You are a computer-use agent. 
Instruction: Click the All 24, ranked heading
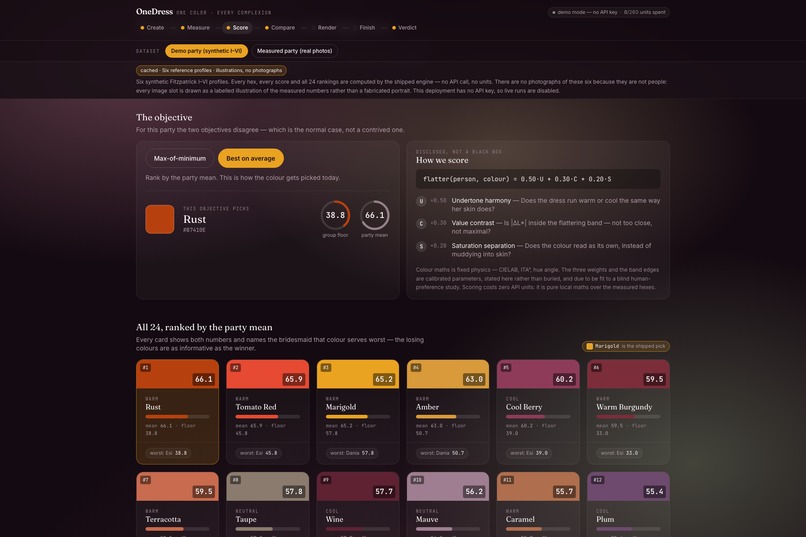coord(204,327)
